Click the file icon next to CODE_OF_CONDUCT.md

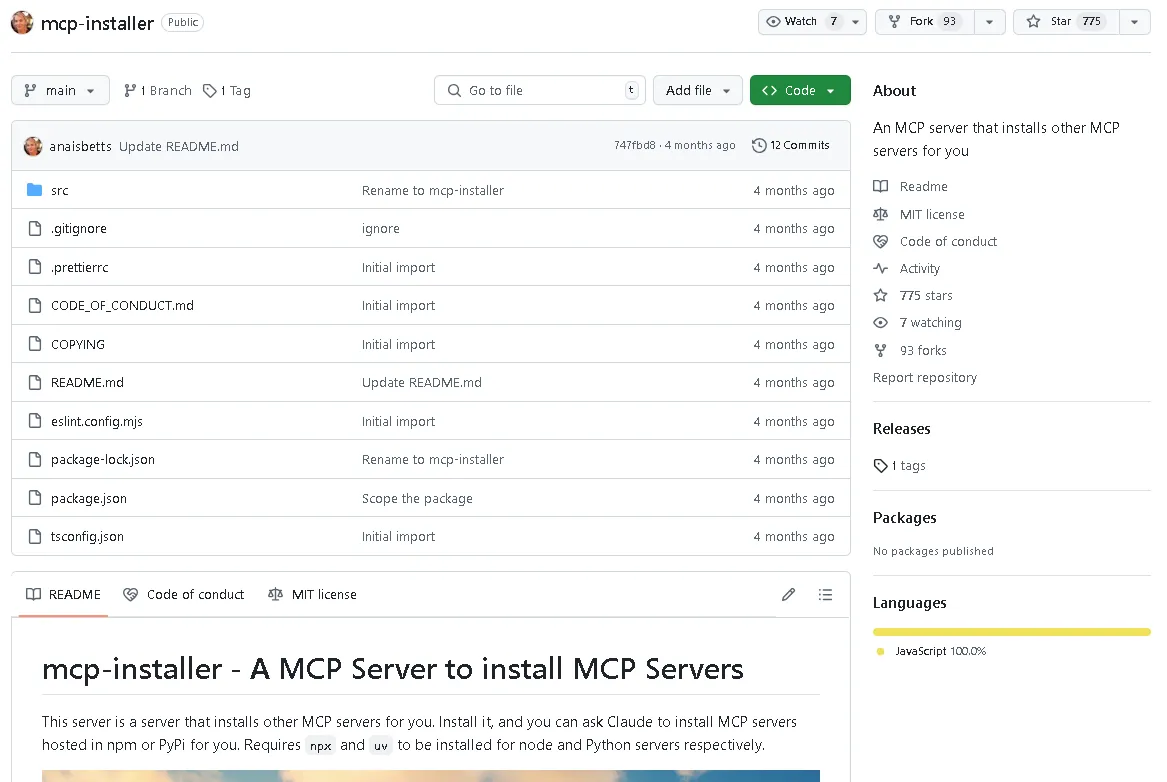click(x=34, y=305)
